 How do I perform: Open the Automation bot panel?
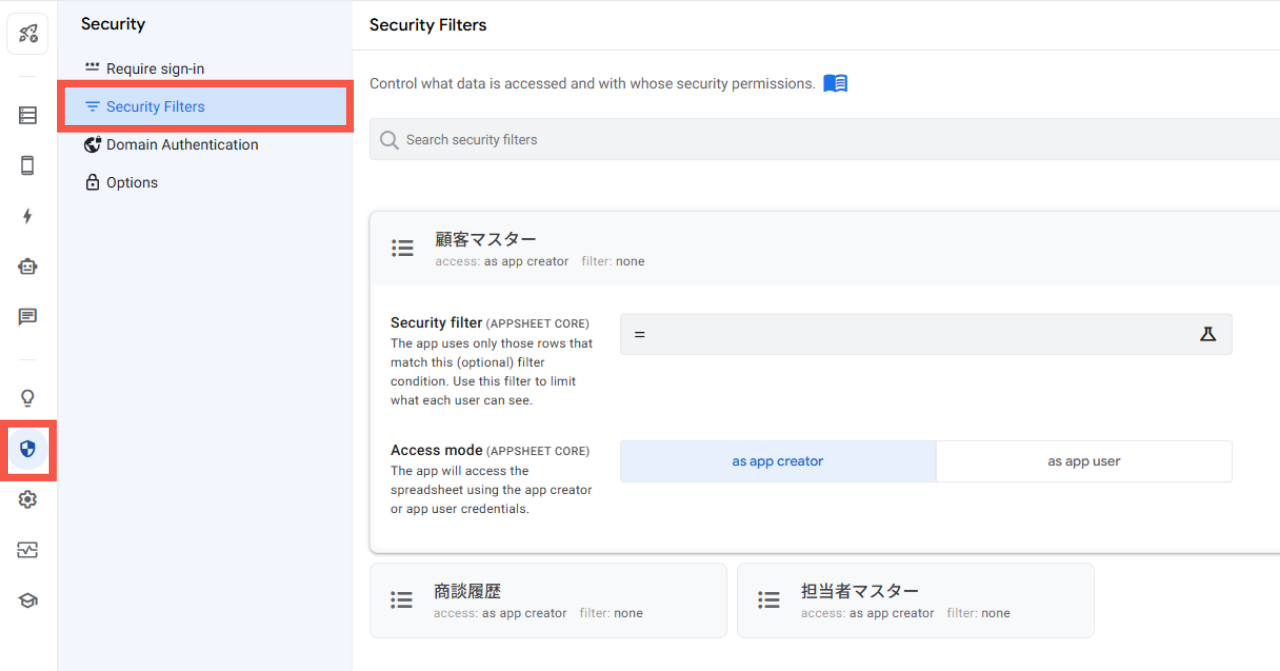27,266
